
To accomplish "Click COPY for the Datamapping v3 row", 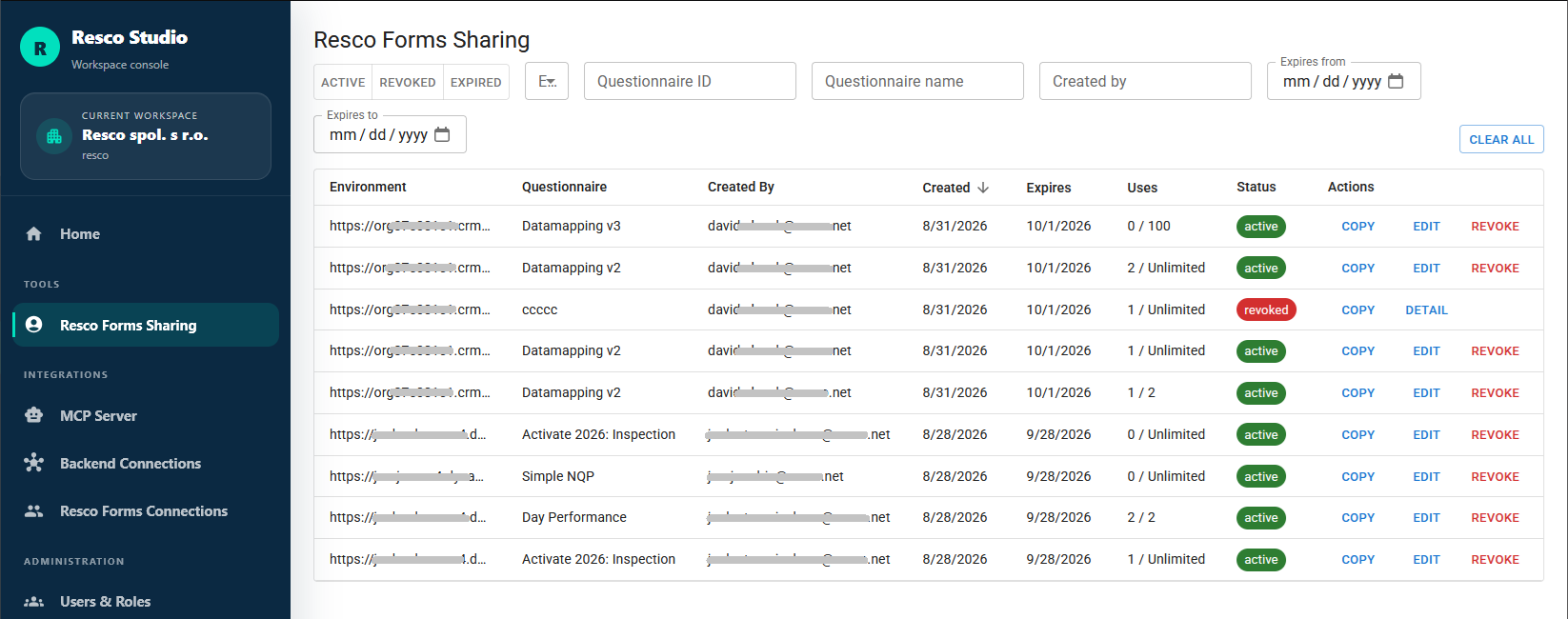I will pos(1357,227).
